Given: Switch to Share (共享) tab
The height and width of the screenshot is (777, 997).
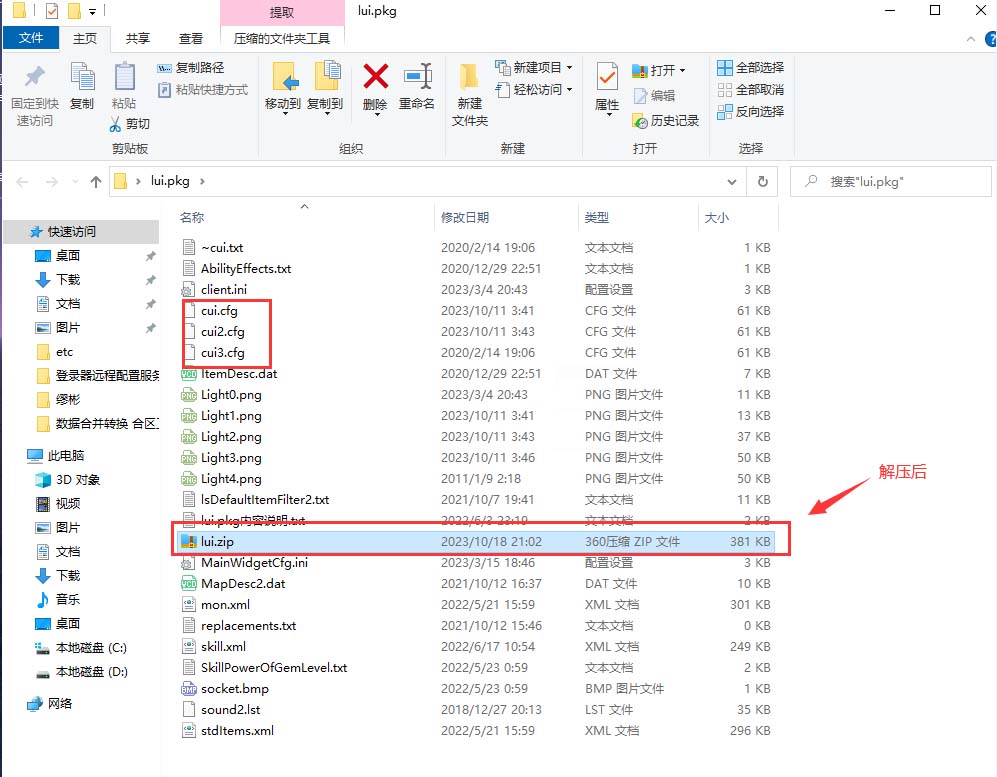Looking at the screenshot, I should coord(137,39).
